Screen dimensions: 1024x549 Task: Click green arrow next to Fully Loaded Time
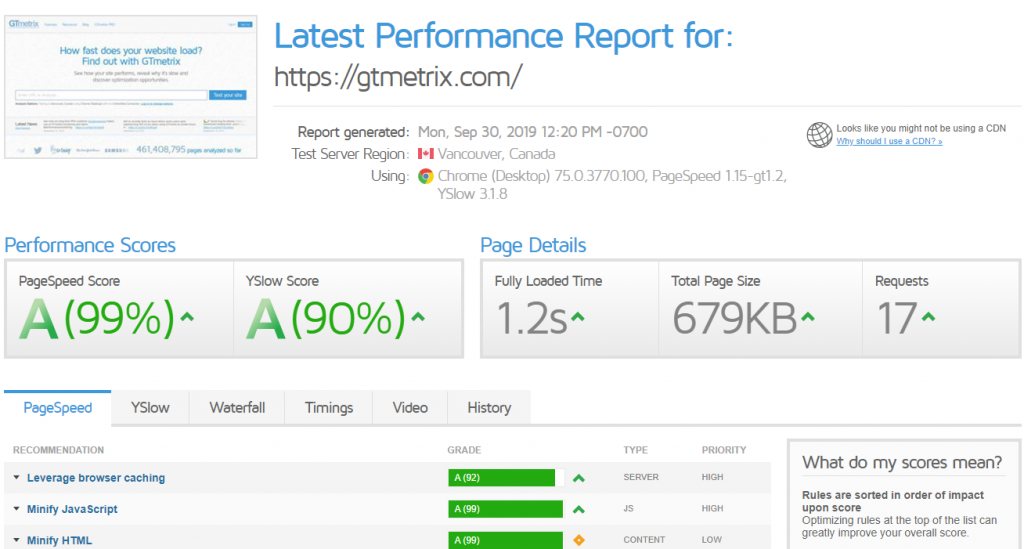[x=578, y=318]
